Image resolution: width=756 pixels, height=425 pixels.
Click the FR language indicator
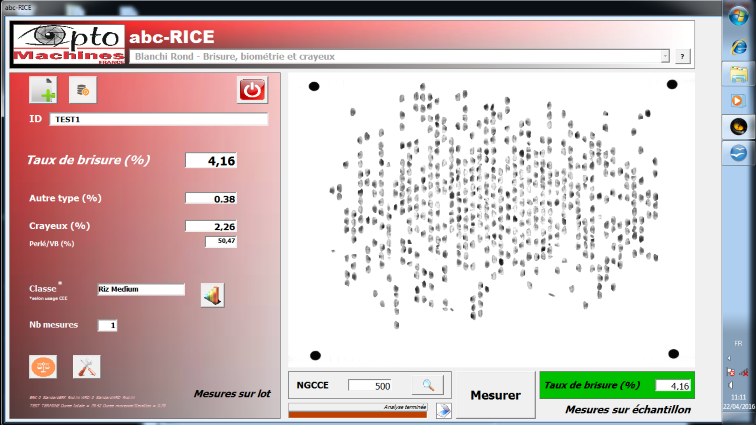(738, 343)
